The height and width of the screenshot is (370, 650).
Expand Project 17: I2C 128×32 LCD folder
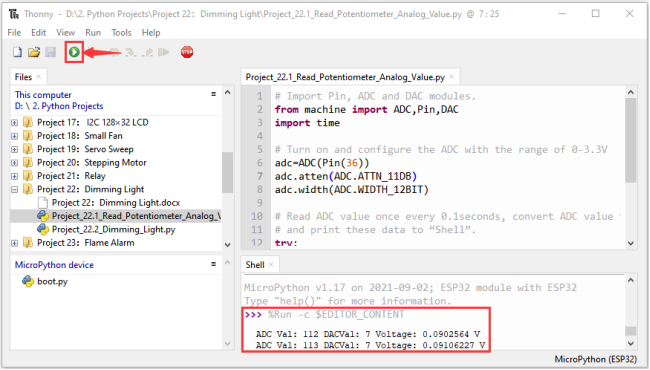point(15,123)
